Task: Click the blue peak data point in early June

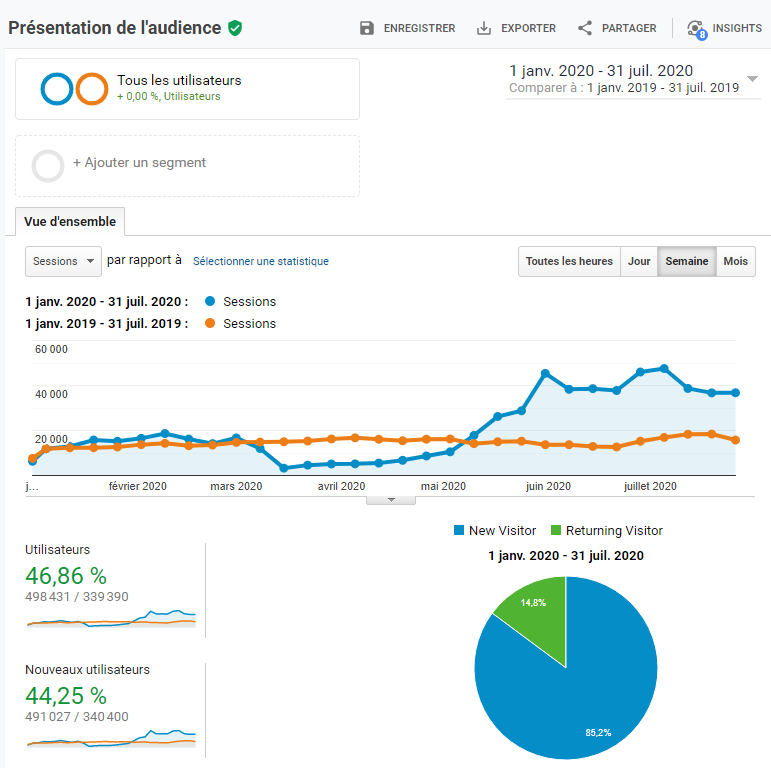Action: click(545, 374)
